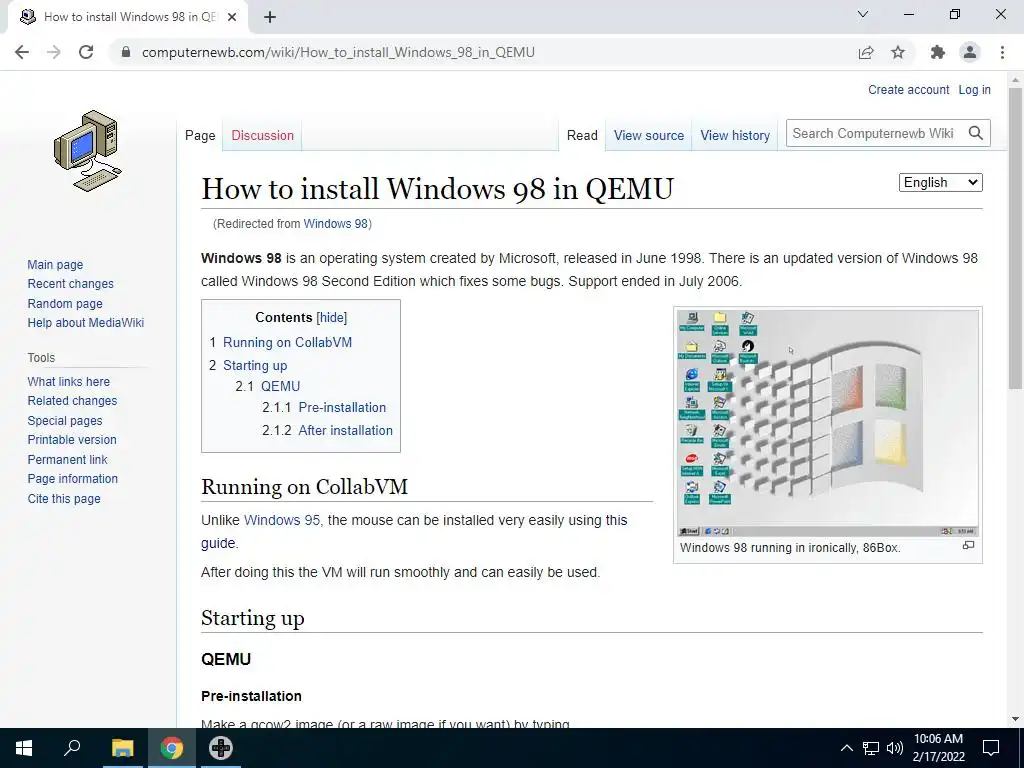Open the Windows 98 redirect link

(336, 224)
